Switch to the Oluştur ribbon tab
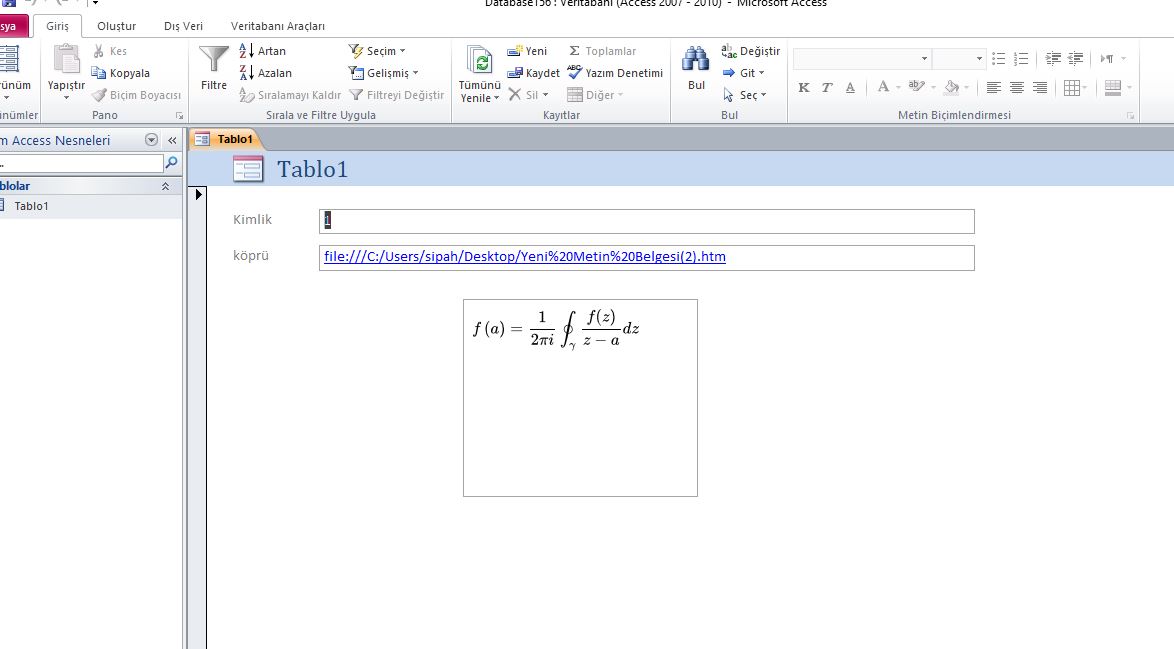Image resolution: width=1174 pixels, height=649 pixels. [x=116, y=26]
